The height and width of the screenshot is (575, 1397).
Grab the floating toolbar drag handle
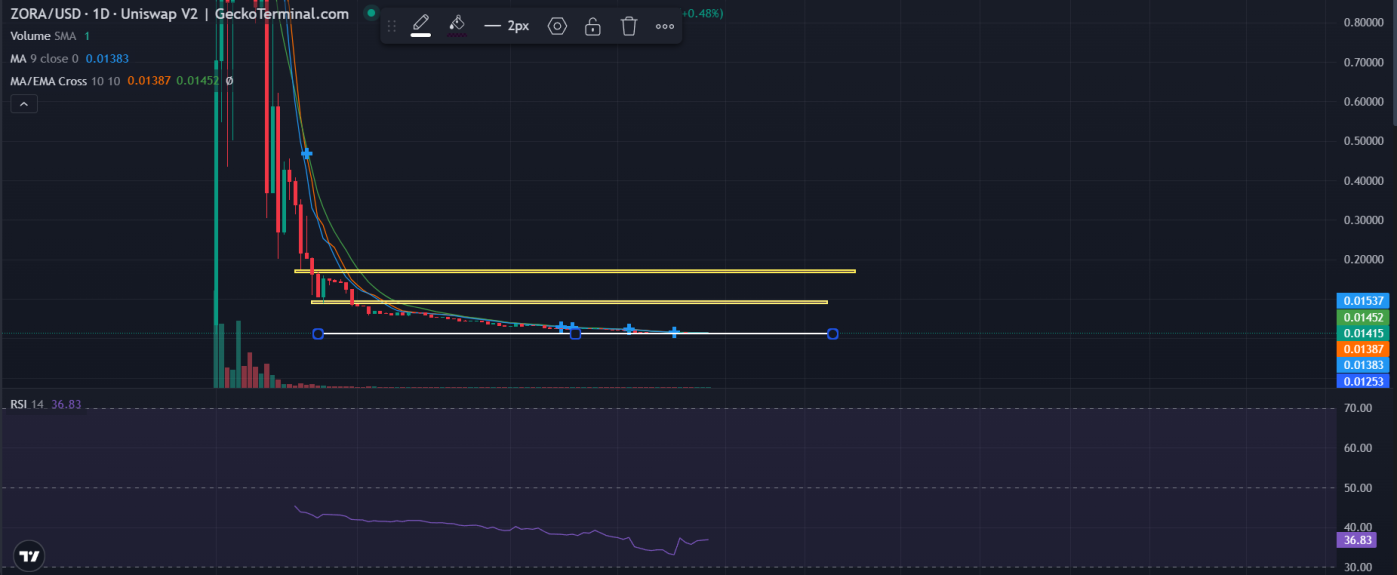392,26
